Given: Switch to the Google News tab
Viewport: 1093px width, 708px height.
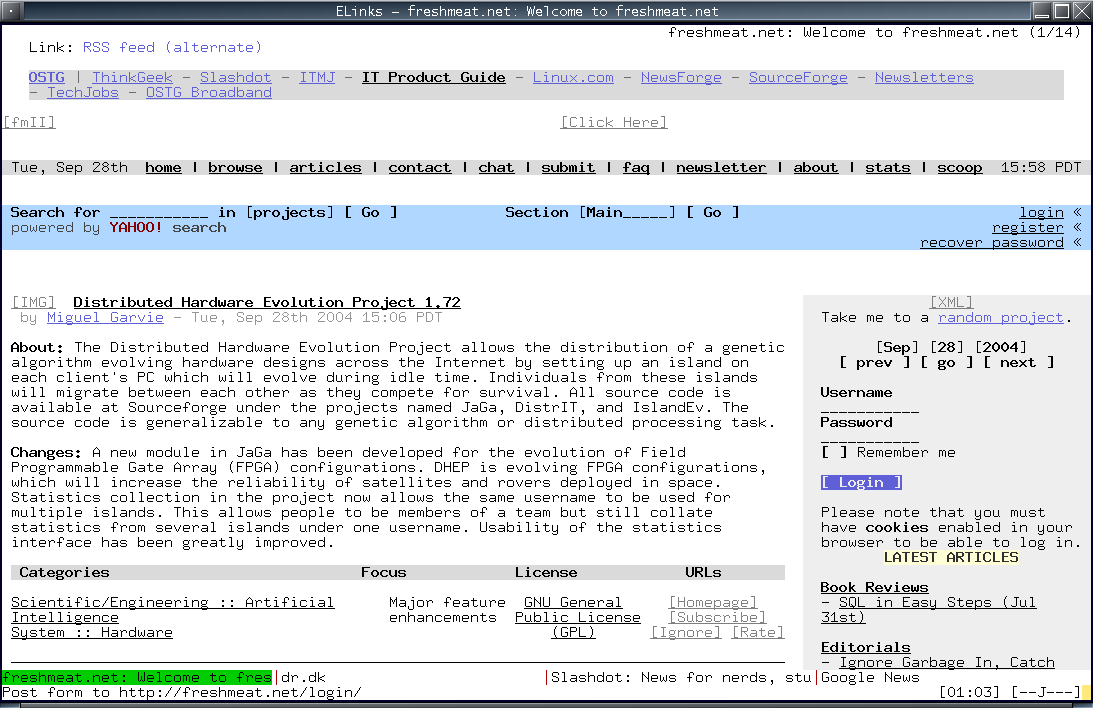Looking at the screenshot, I should pos(870,677).
